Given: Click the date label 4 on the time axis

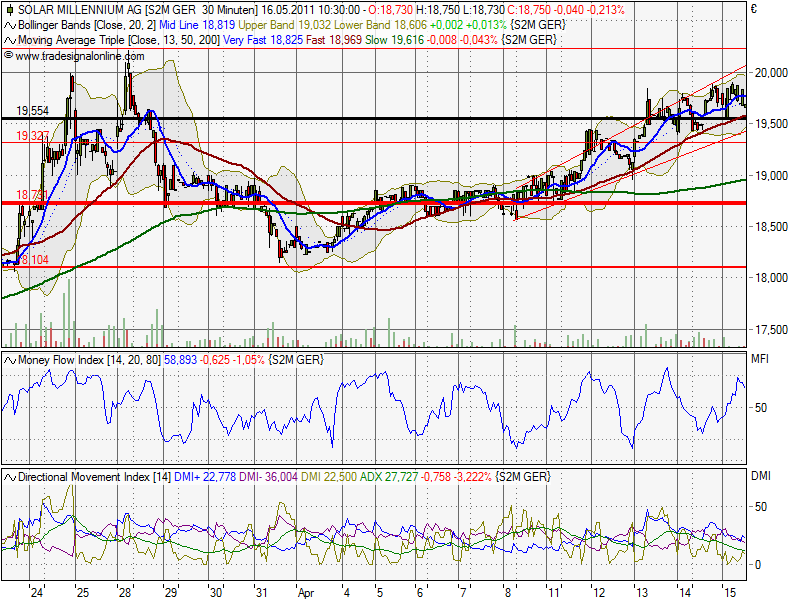Looking at the screenshot, I should click(x=347, y=592).
